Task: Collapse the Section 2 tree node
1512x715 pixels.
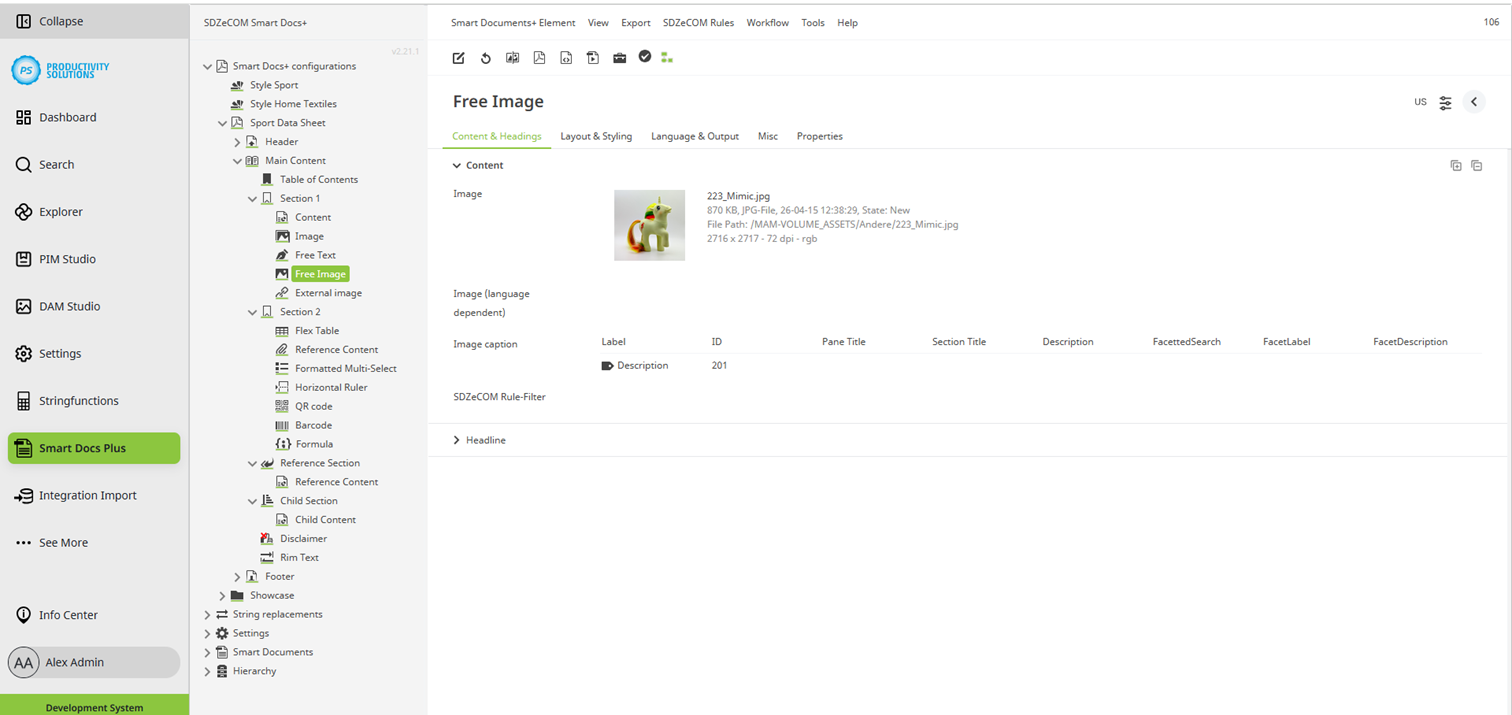Action: [253, 312]
